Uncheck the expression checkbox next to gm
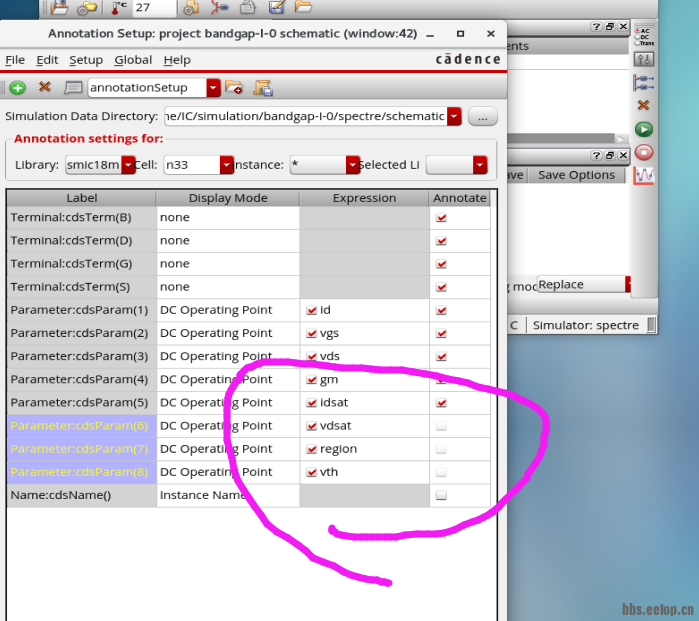The image size is (699, 621). (x=312, y=380)
